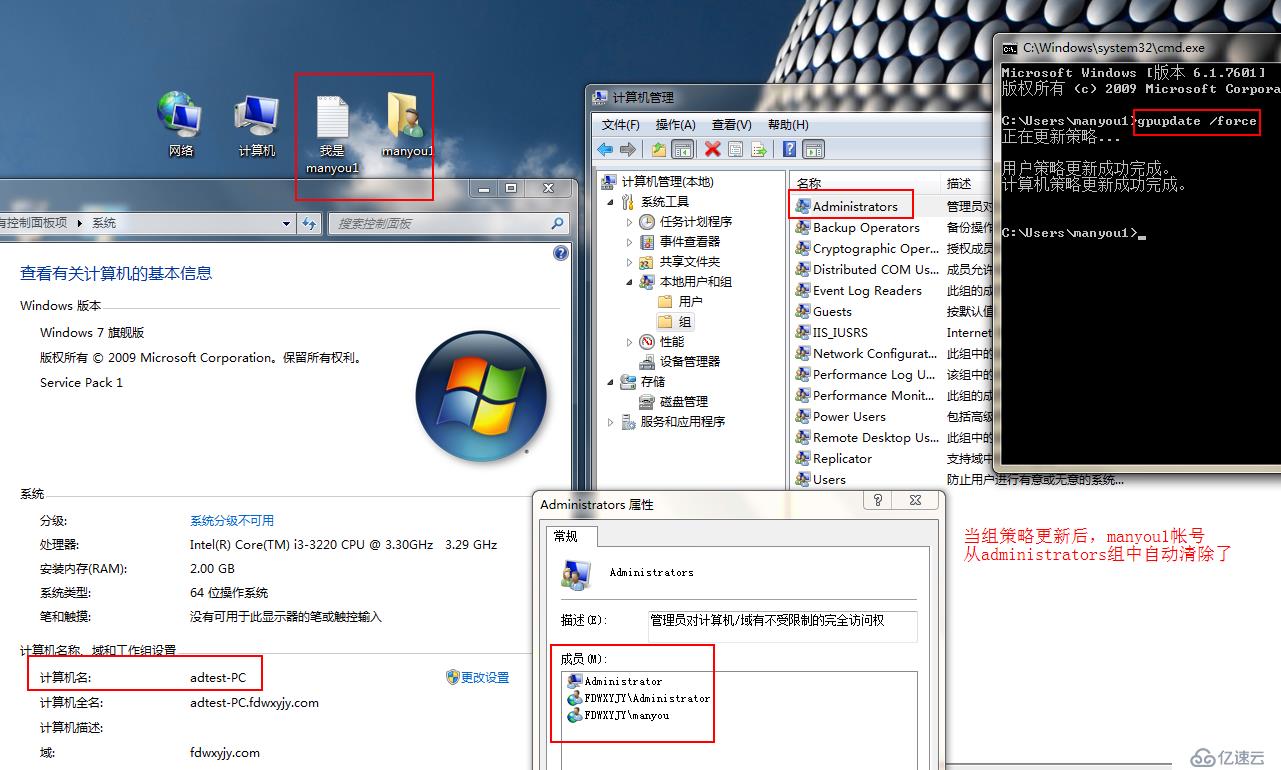Toggle show/hide console tree toolbar icon
The height and width of the screenshot is (770, 1281).
[x=682, y=149]
